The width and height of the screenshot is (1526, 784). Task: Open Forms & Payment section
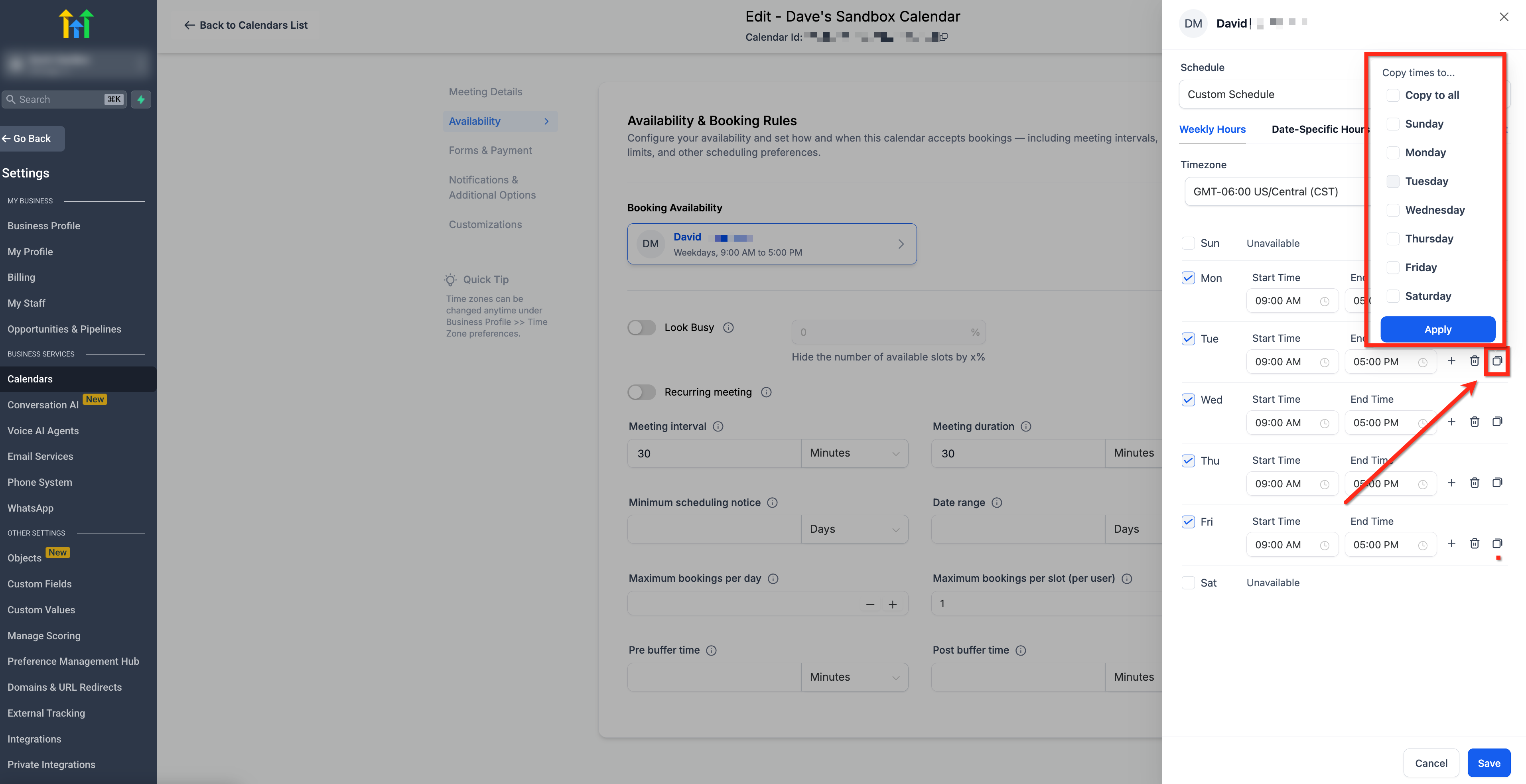click(x=490, y=150)
